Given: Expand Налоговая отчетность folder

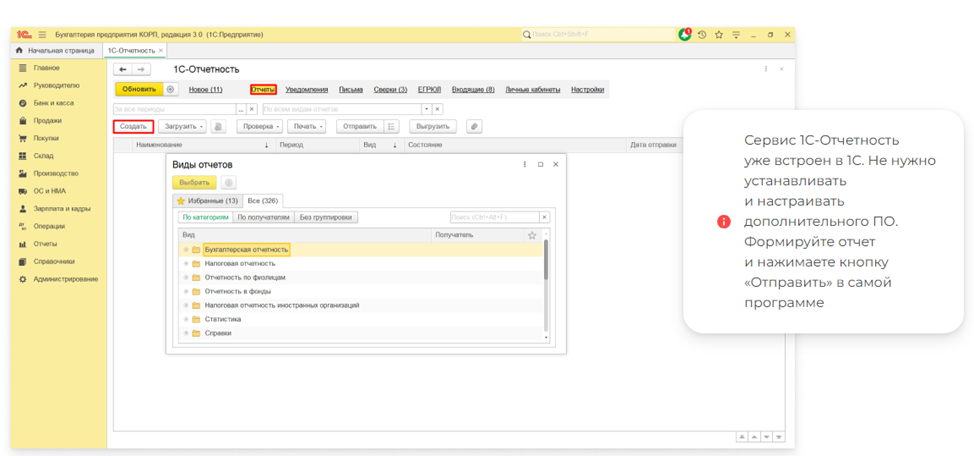Looking at the screenshot, I should click(x=185, y=263).
